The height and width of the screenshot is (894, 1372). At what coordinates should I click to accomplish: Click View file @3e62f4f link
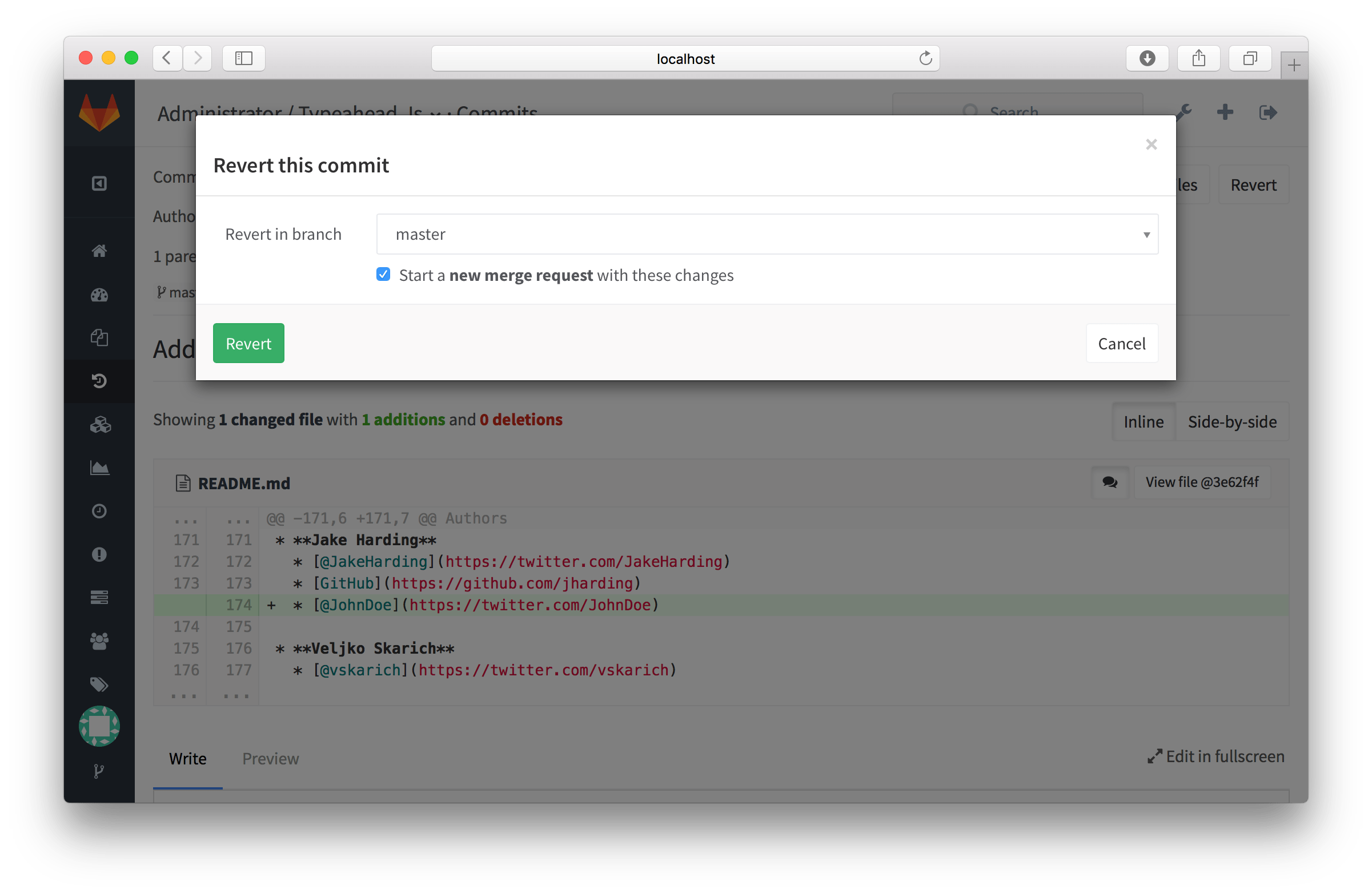(1202, 482)
